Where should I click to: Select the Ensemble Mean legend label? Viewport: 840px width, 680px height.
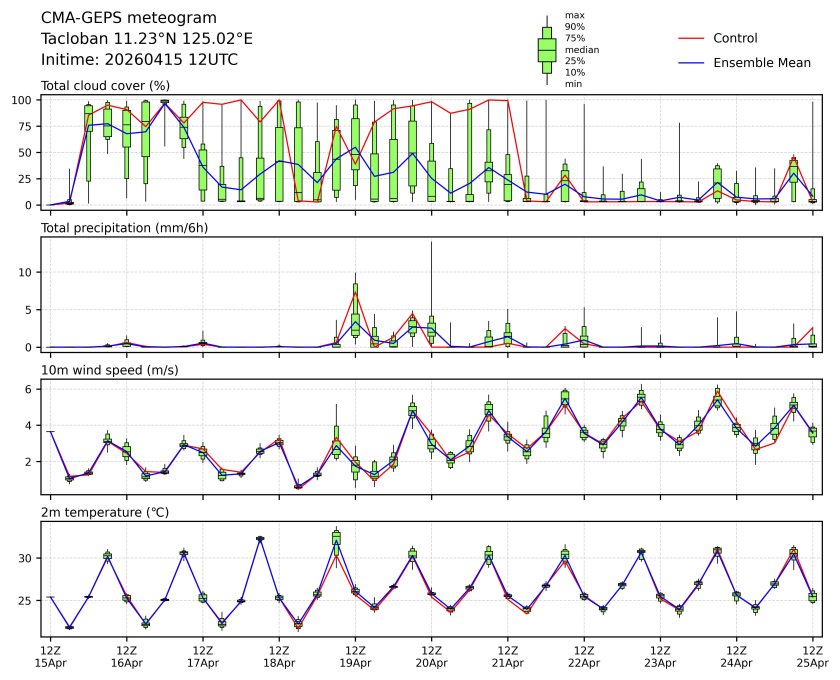pyautogui.click(x=762, y=62)
